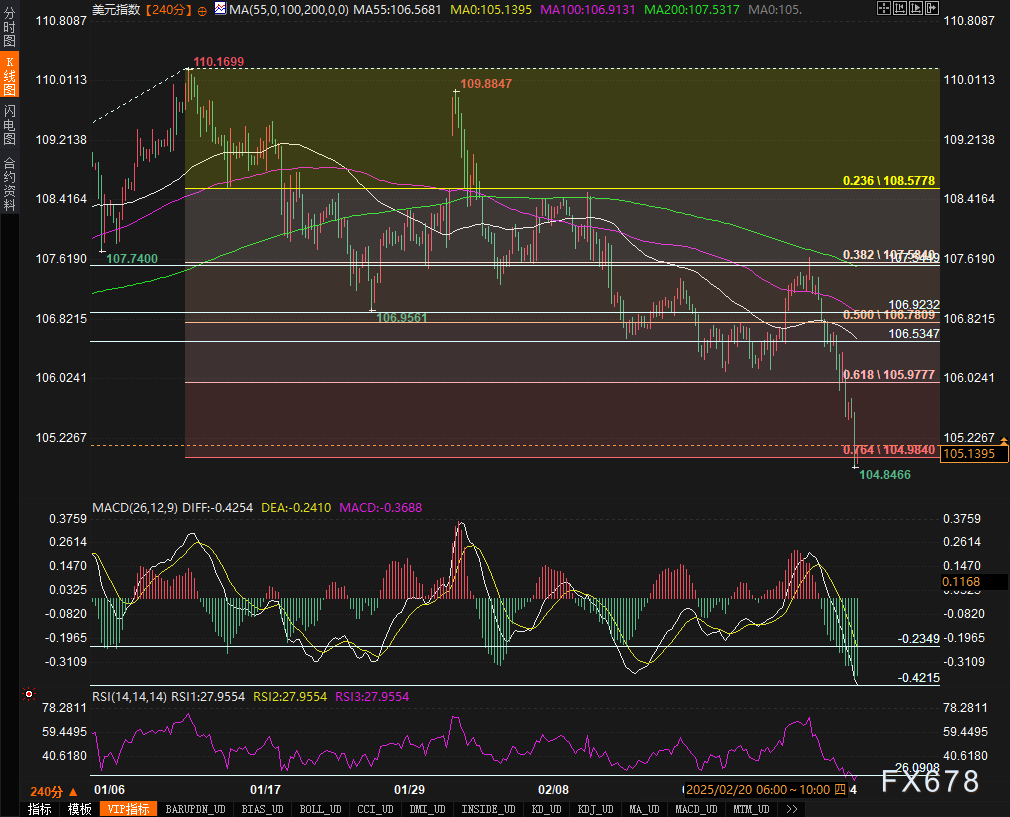Image resolution: width=1010 pixels, height=817 pixels.
Task: Expand the 240分 timeframe selector at bottom left
Action: (54, 790)
